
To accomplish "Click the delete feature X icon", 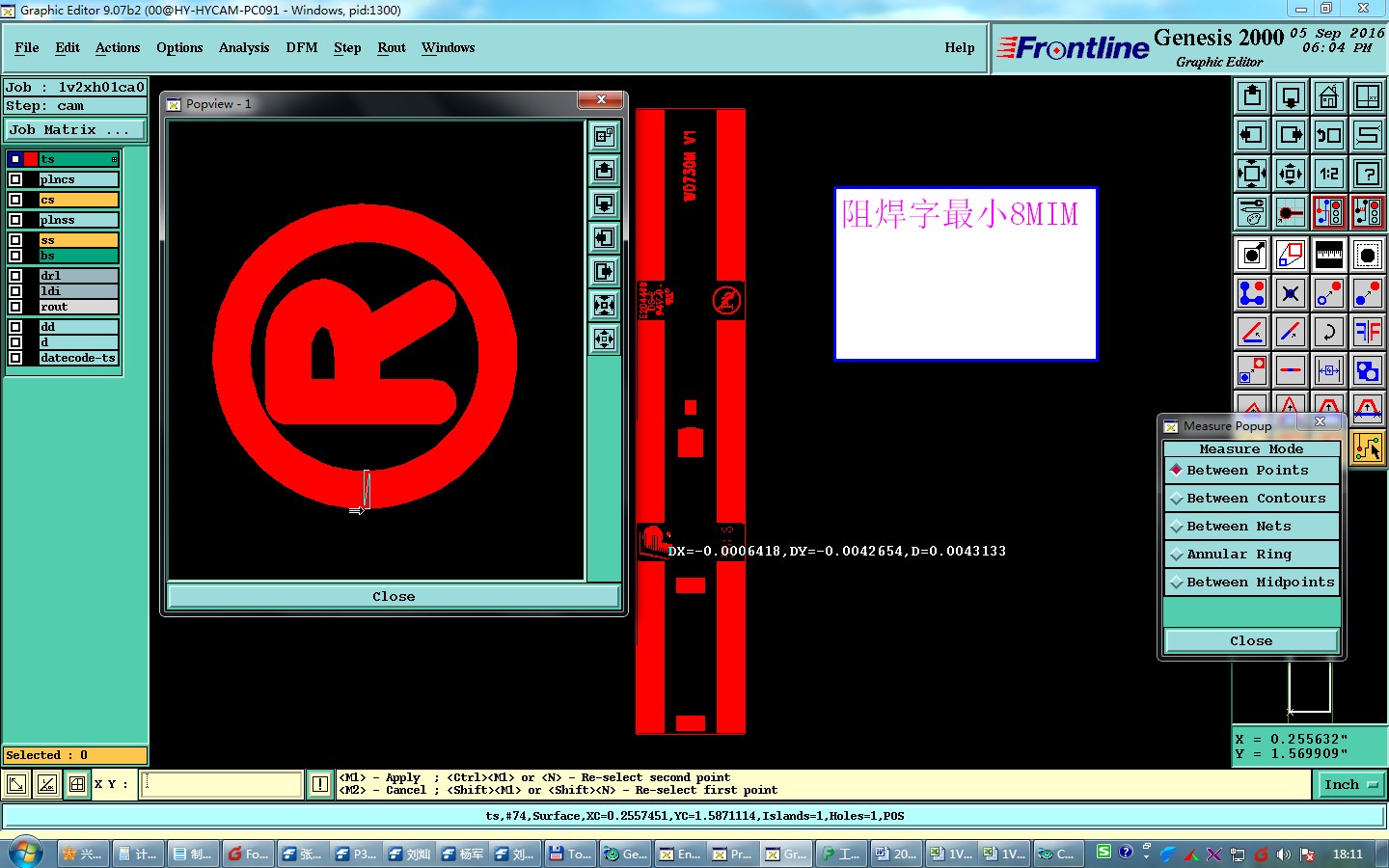I will (1291, 293).
